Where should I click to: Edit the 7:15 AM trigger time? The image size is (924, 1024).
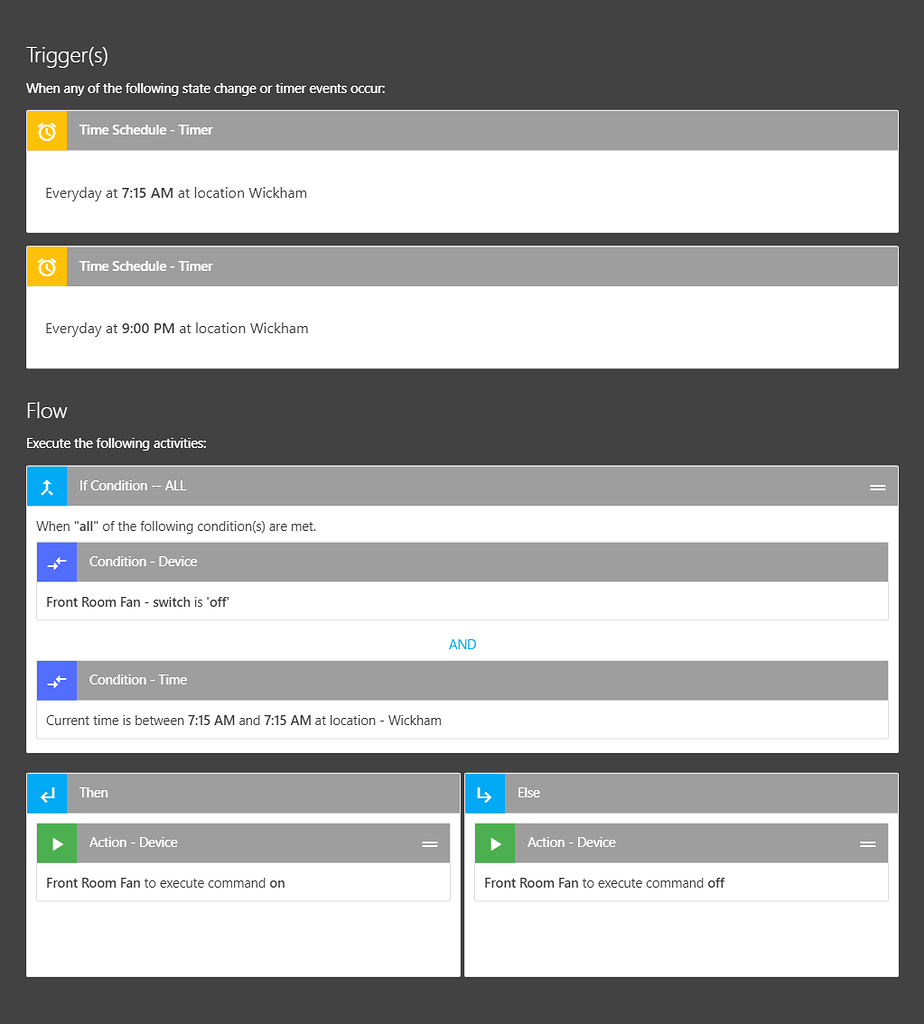pyautogui.click(x=150, y=193)
